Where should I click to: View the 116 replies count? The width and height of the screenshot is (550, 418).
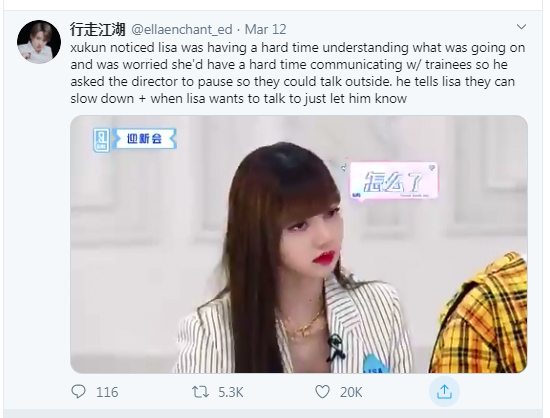107,392
